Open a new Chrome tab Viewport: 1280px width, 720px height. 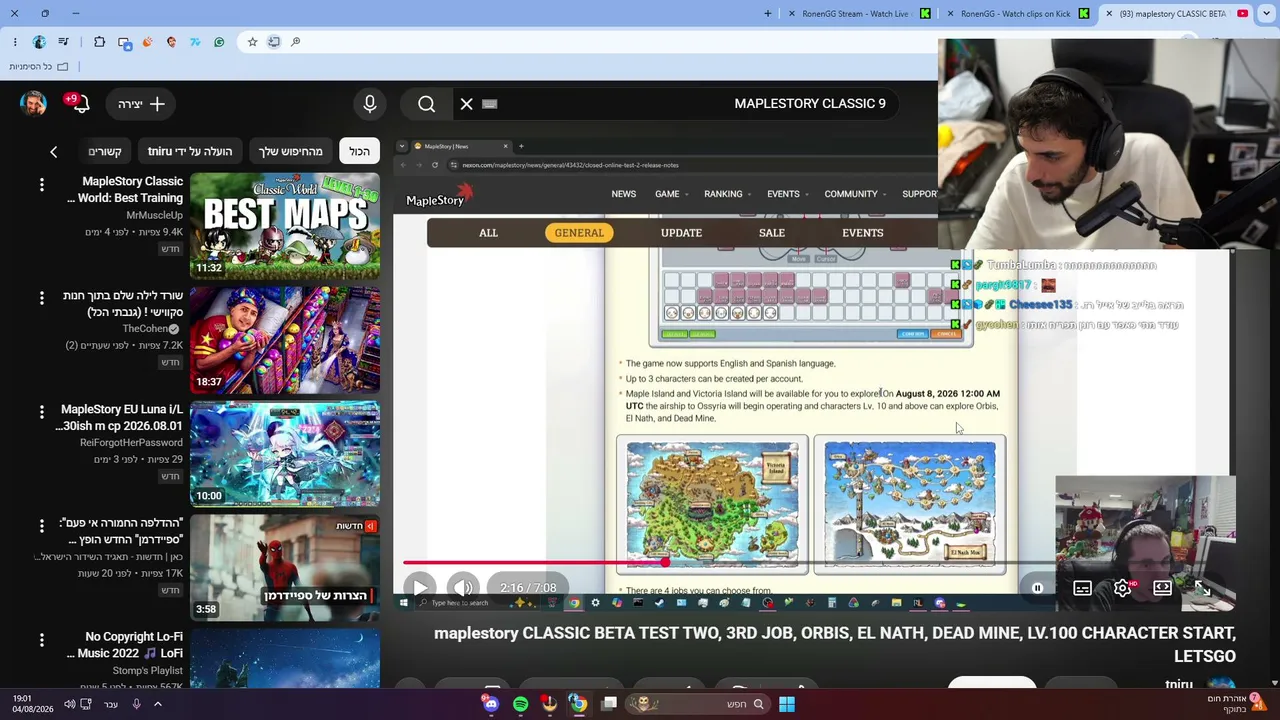[x=768, y=14]
